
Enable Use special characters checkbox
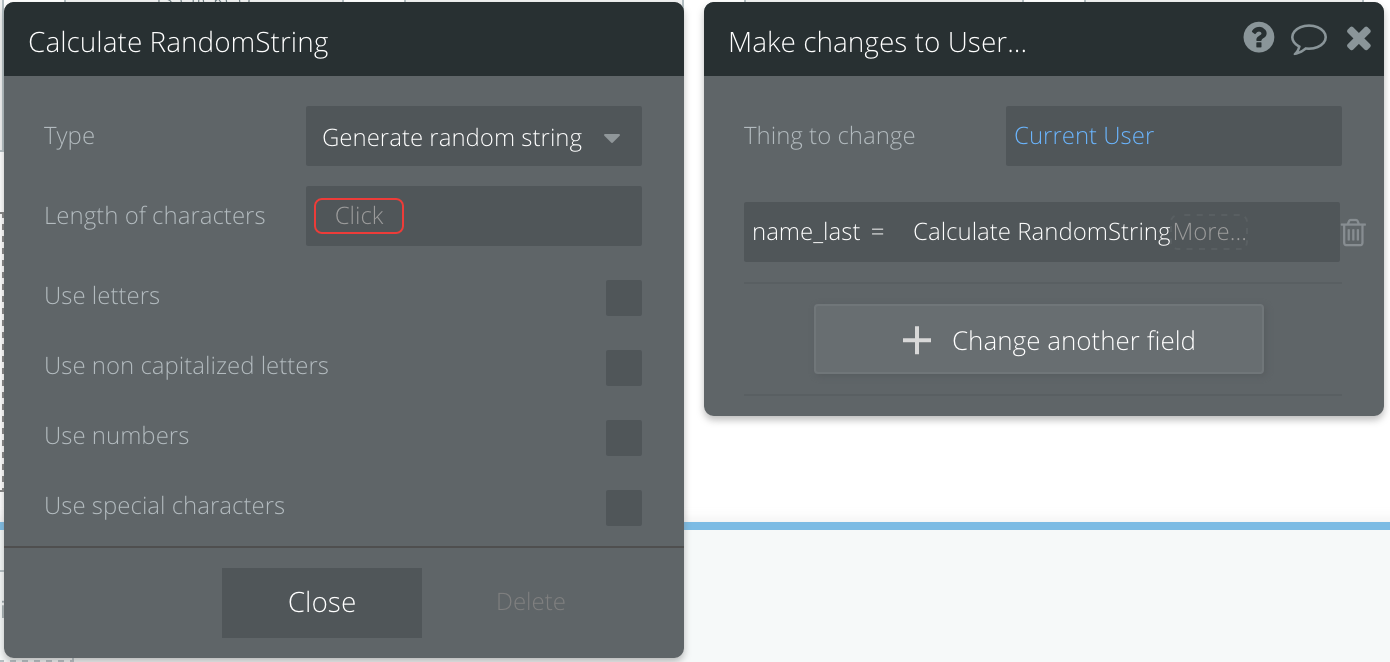pyautogui.click(x=623, y=508)
